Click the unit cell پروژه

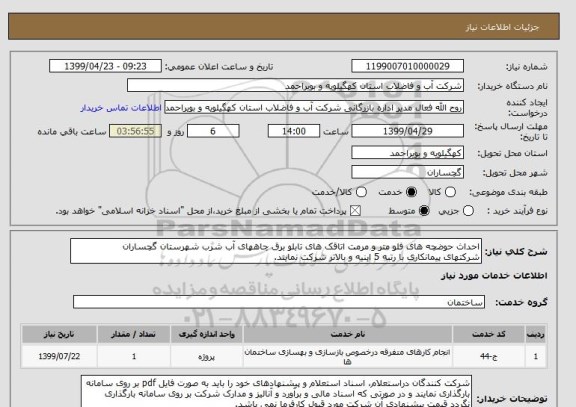click(206, 356)
